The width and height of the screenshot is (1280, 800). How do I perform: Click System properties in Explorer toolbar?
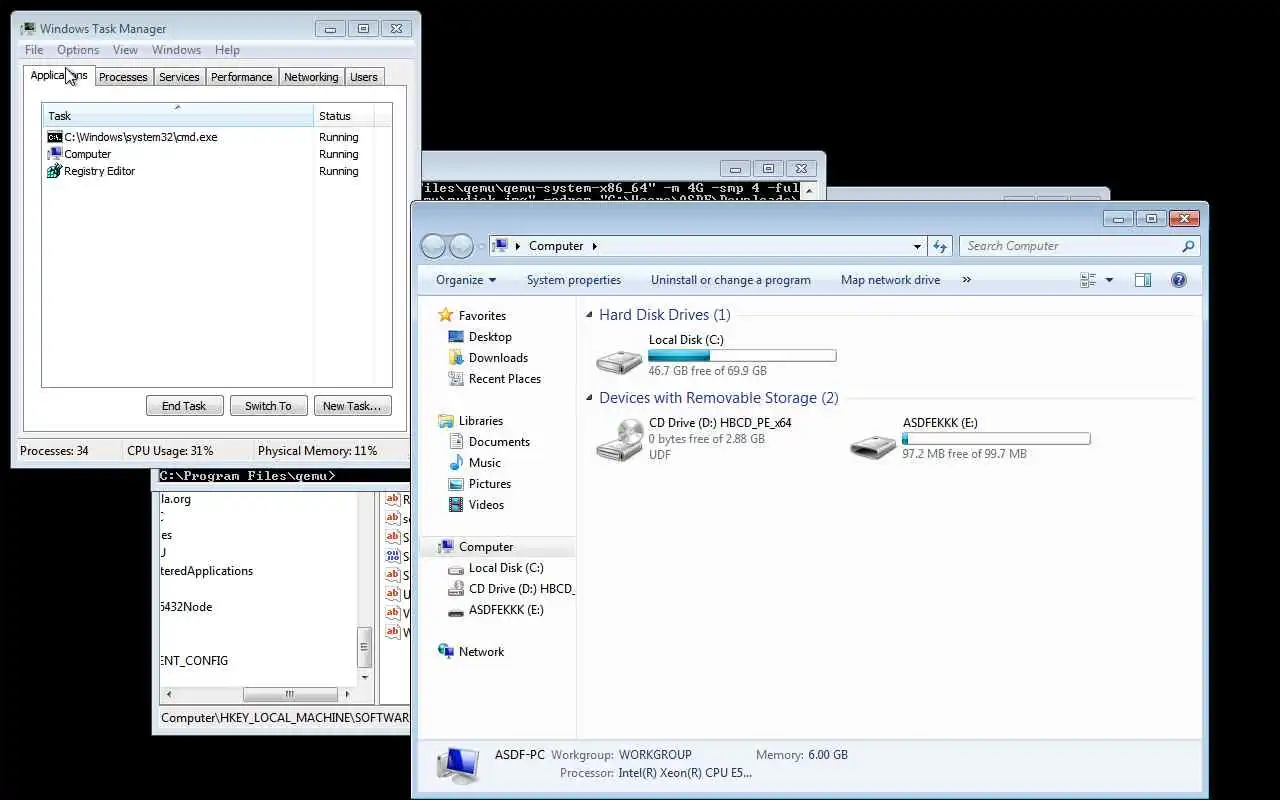pyautogui.click(x=574, y=280)
